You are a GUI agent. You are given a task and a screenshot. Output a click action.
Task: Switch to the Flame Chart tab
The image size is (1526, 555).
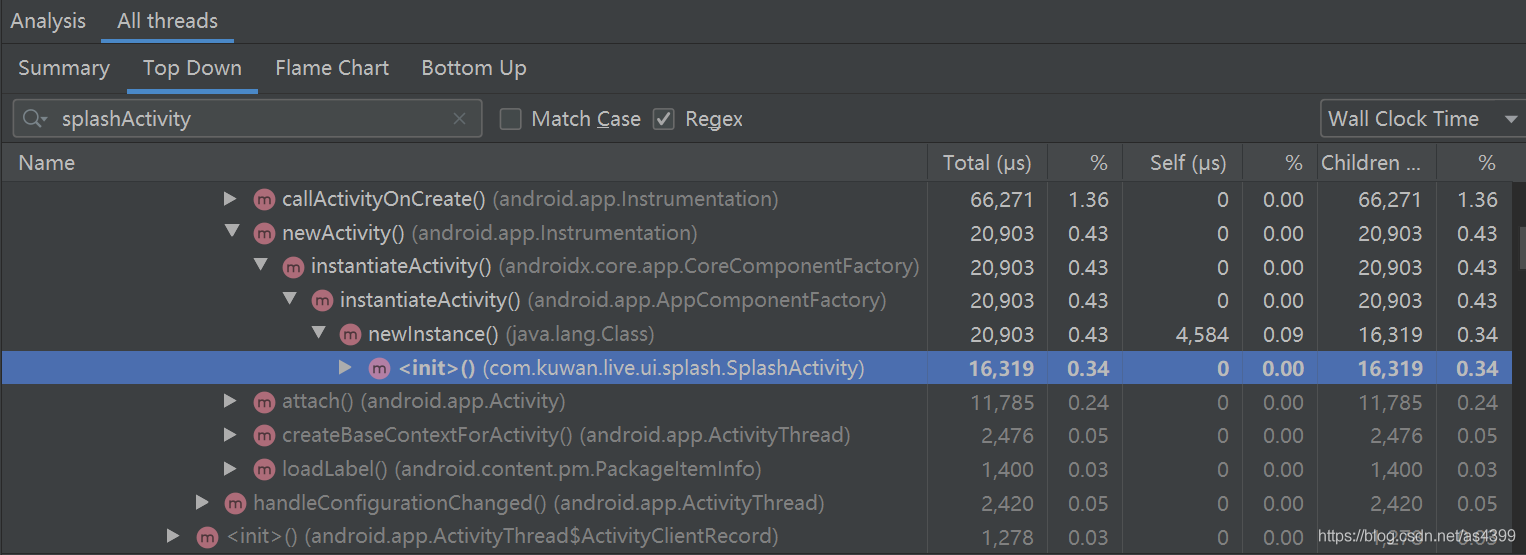point(332,68)
